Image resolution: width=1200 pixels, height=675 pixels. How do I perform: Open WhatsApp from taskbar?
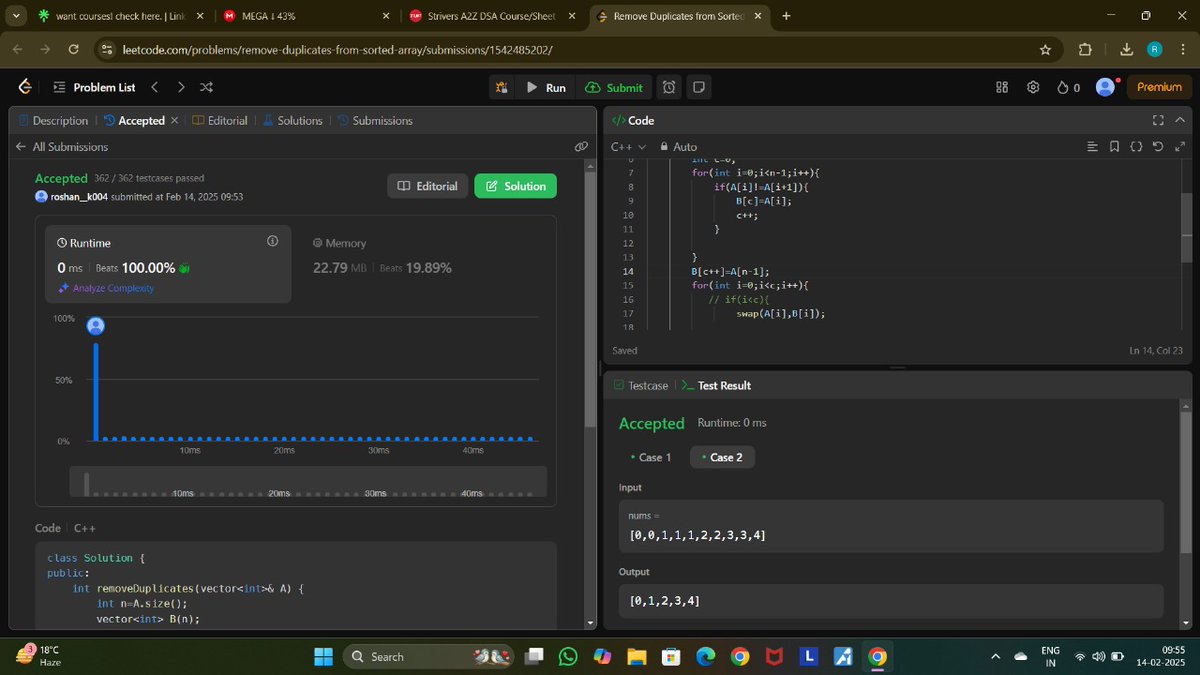click(x=568, y=656)
